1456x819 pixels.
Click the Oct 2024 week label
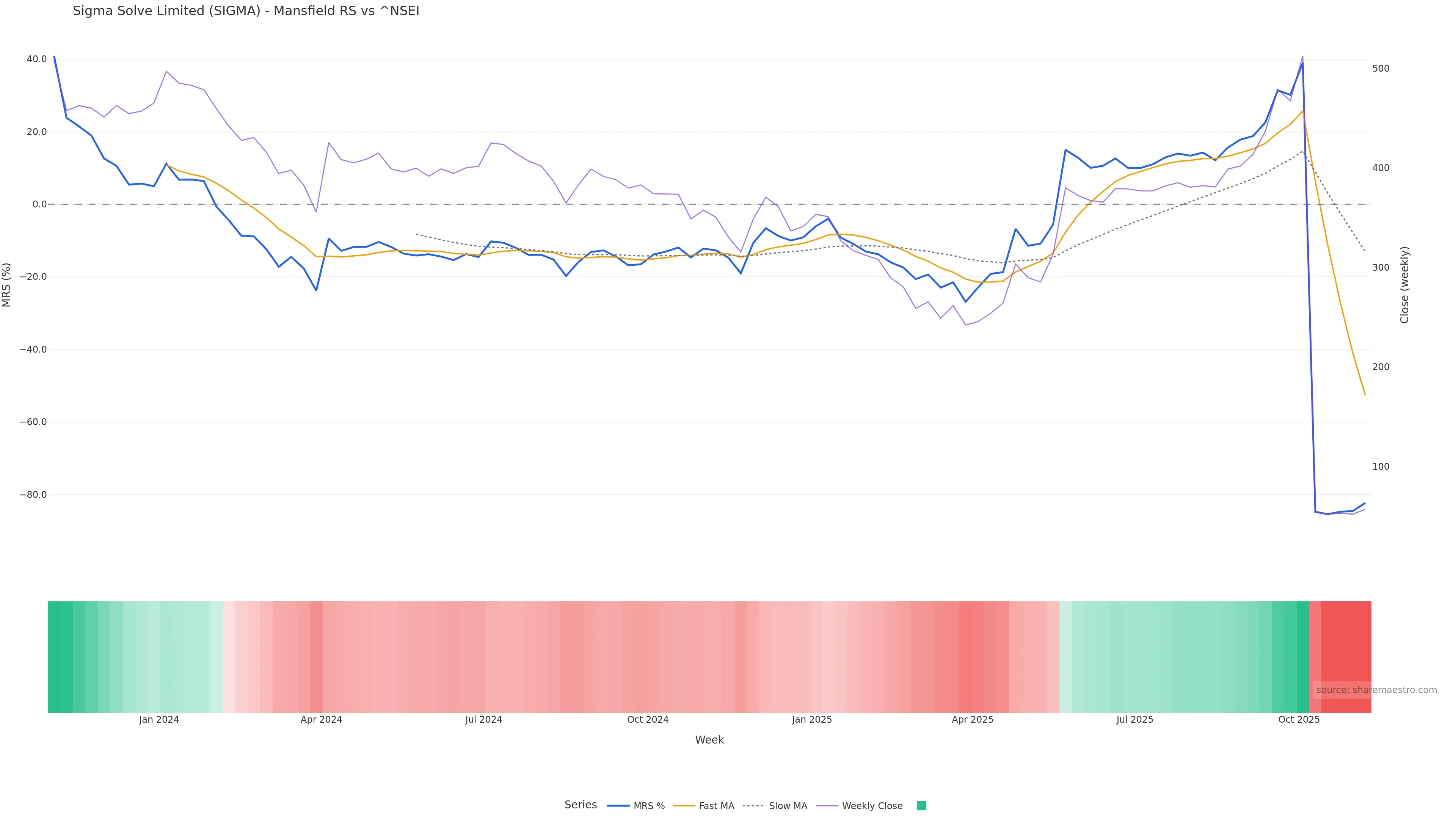pos(648,720)
